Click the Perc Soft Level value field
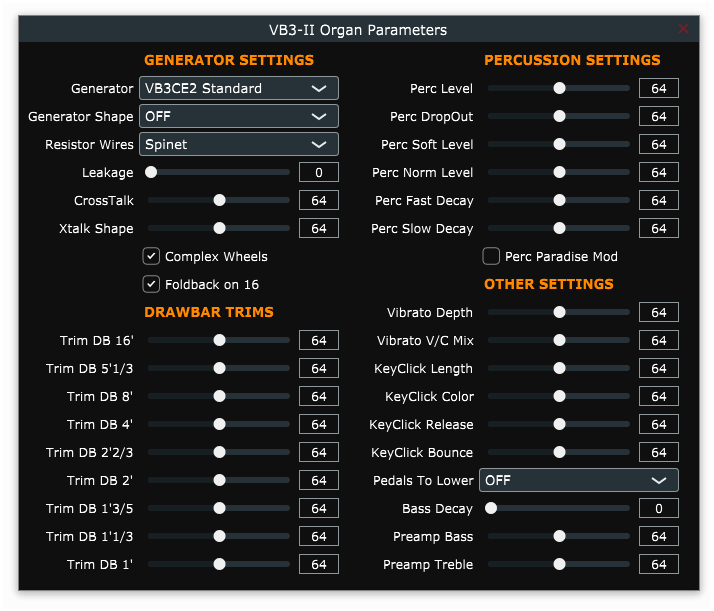Viewport: 714px width, 611px height. click(x=659, y=144)
